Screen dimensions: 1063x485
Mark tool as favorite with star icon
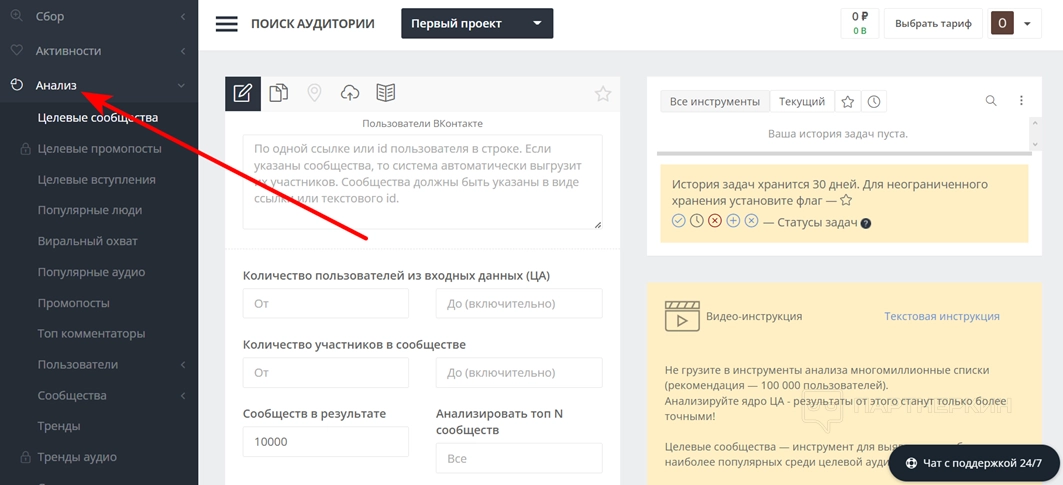click(603, 94)
